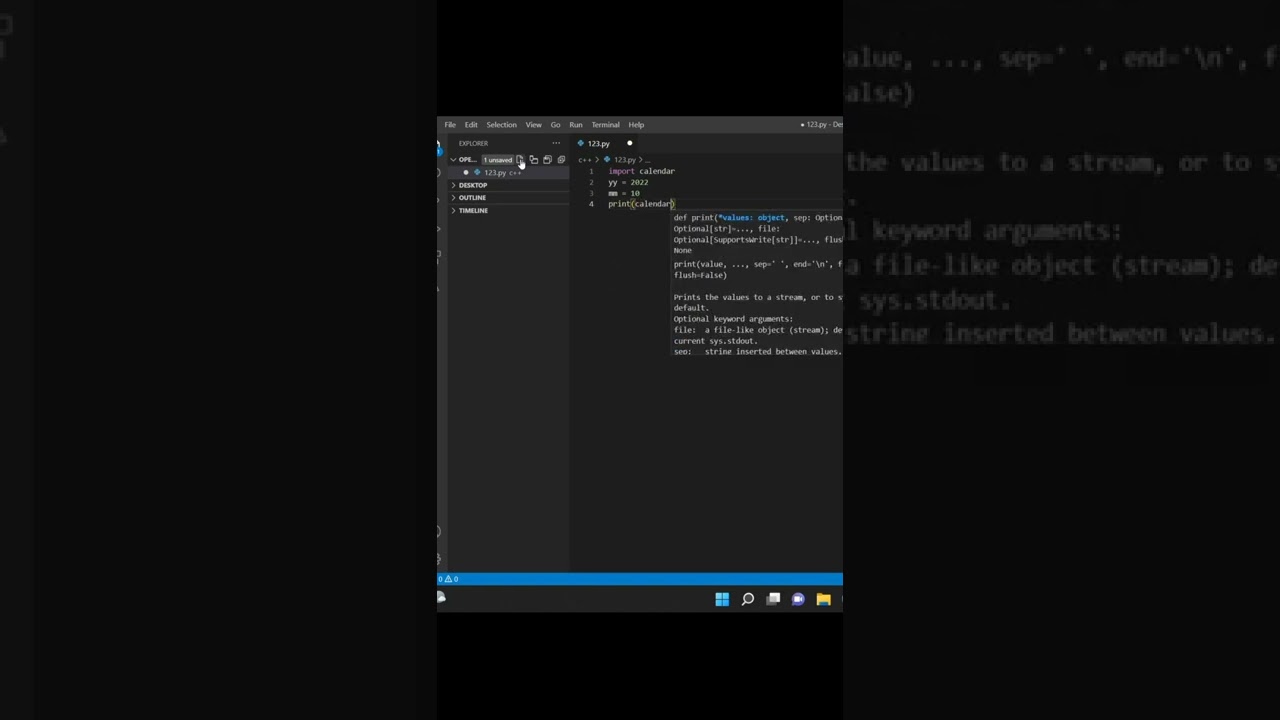Click line 3 'mm = 10'
The width and height of the screenshot is (1280, 720).
624,193
